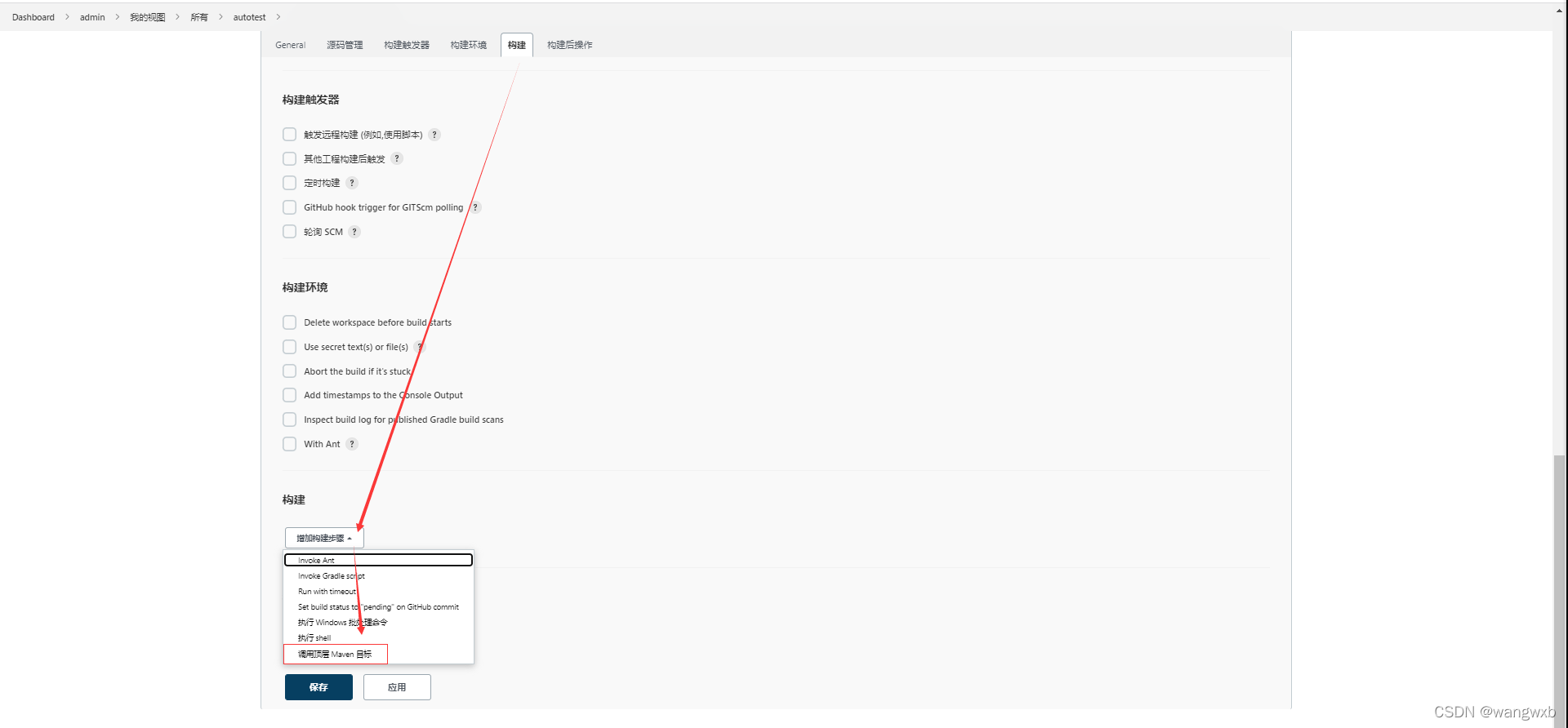Tick Inspect build log for Gradle scans
Image resolution: width=1568 pixels, height=728 pixels.
tap(289, 419)
